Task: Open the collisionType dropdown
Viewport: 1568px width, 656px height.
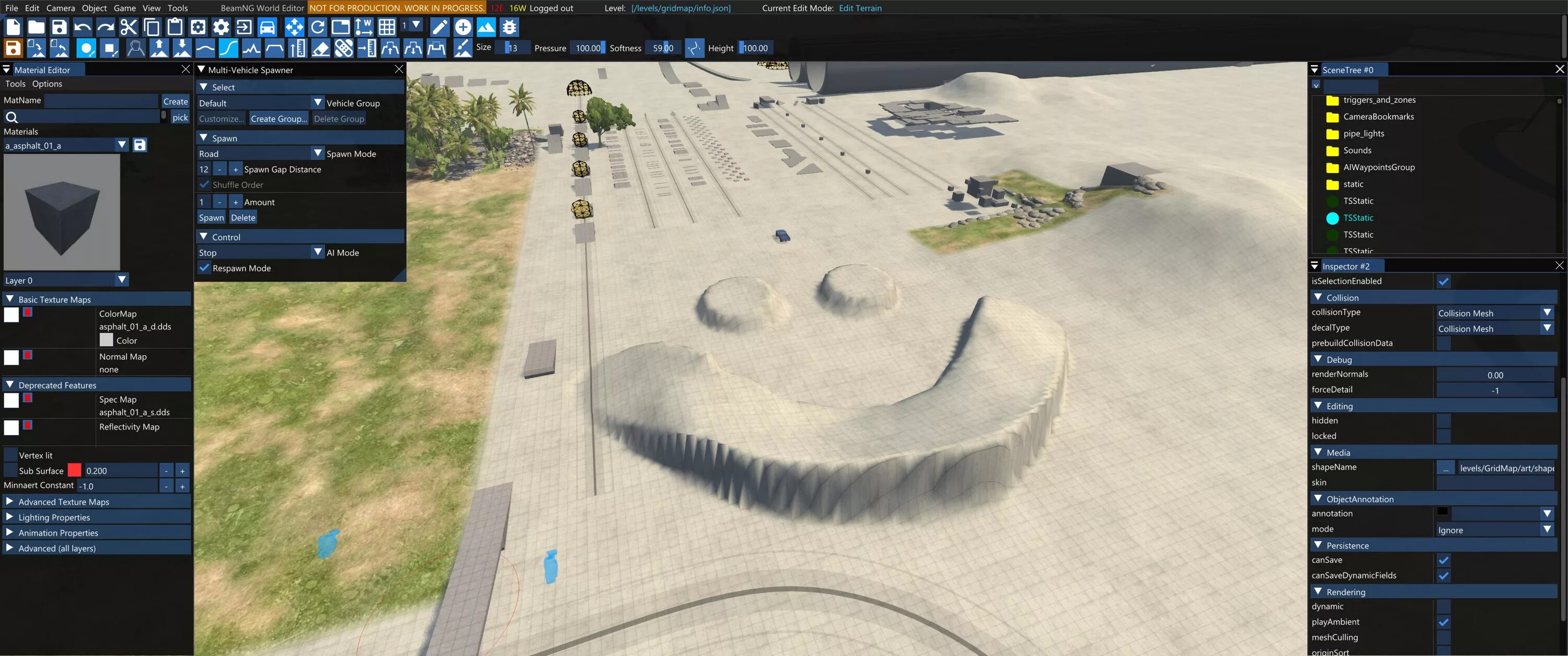Action: click(1547, 313)
